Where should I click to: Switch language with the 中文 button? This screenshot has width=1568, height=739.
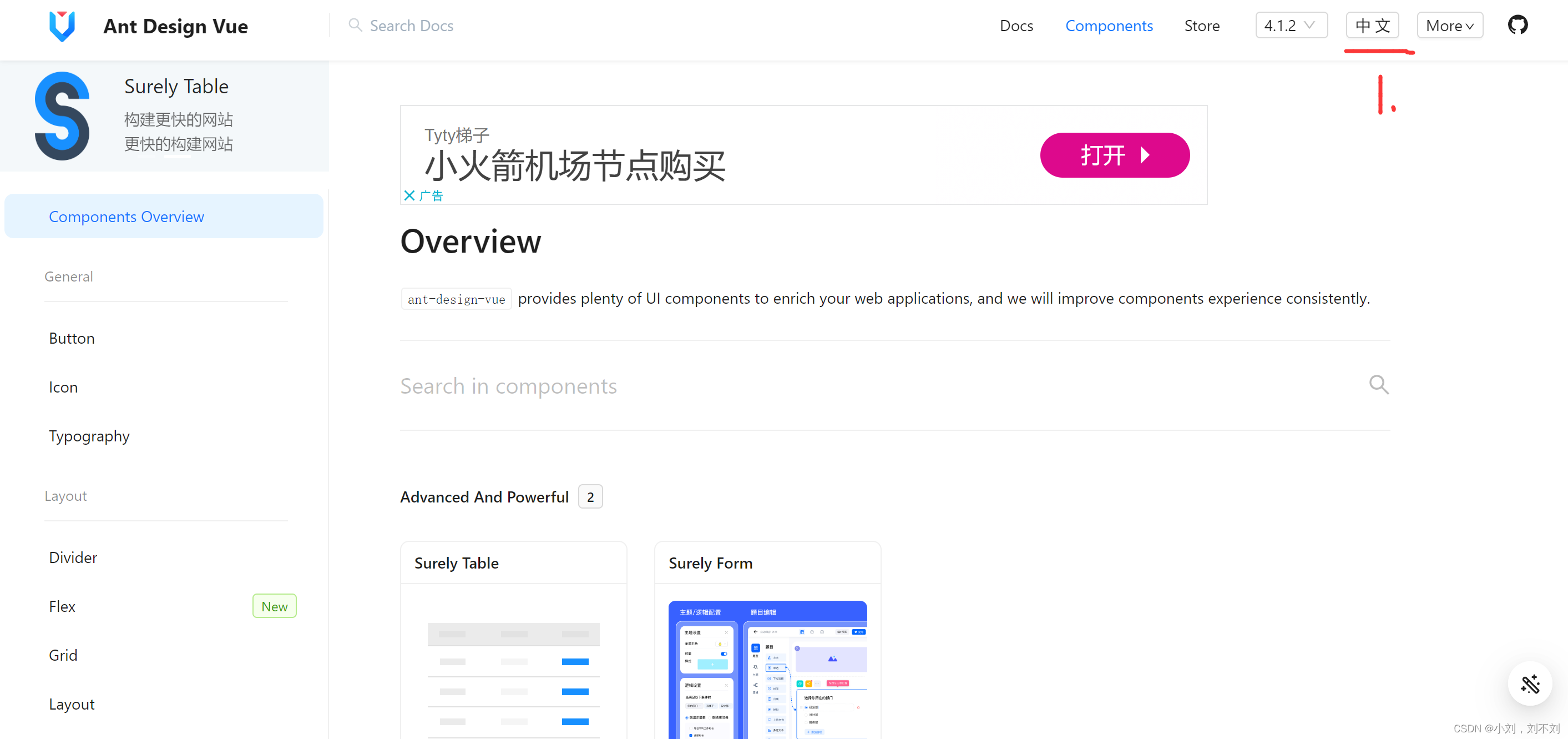(x=1372, y=26)
